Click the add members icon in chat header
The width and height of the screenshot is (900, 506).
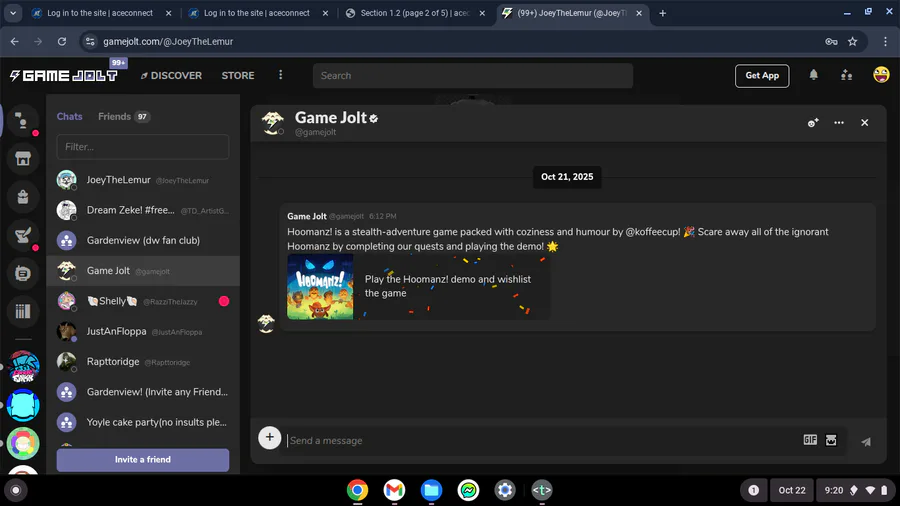(x=813, y=123)
